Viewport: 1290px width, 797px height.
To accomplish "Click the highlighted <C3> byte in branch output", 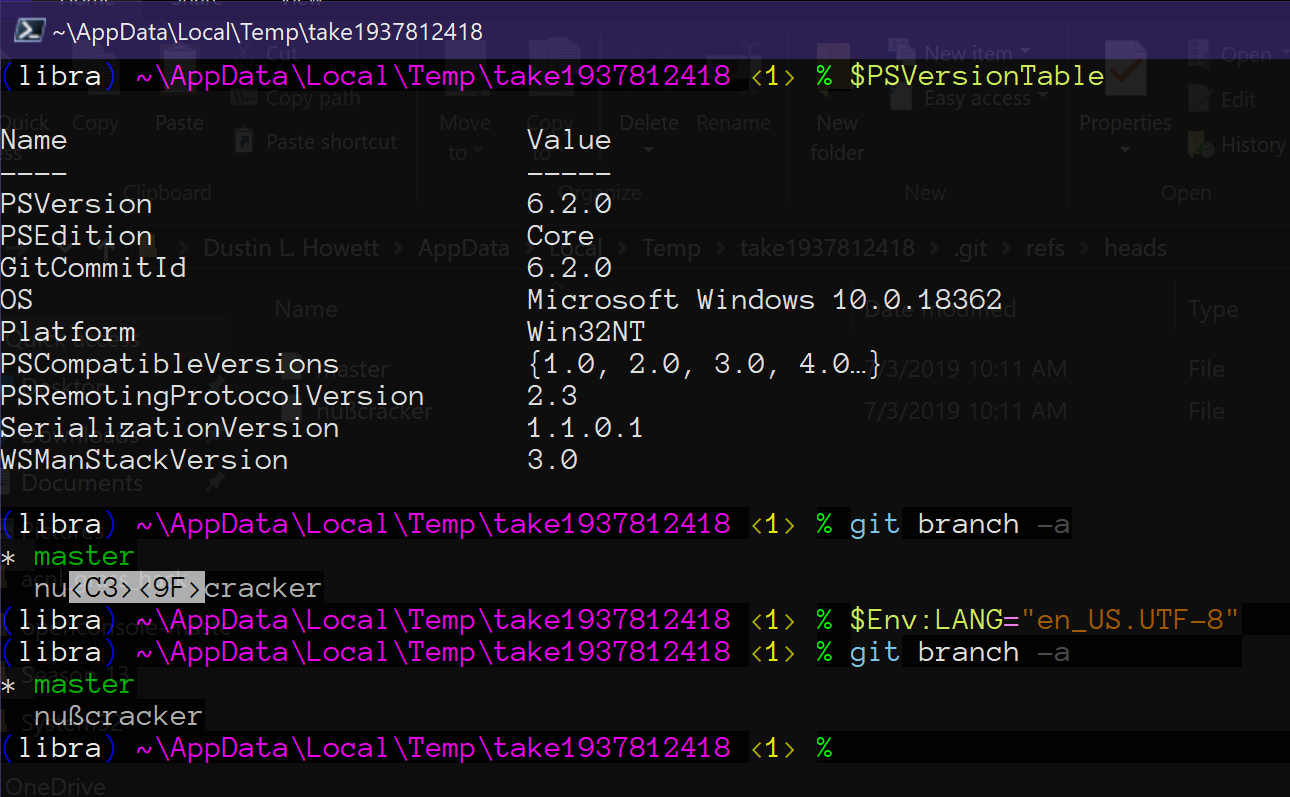I will pos(102,588).
